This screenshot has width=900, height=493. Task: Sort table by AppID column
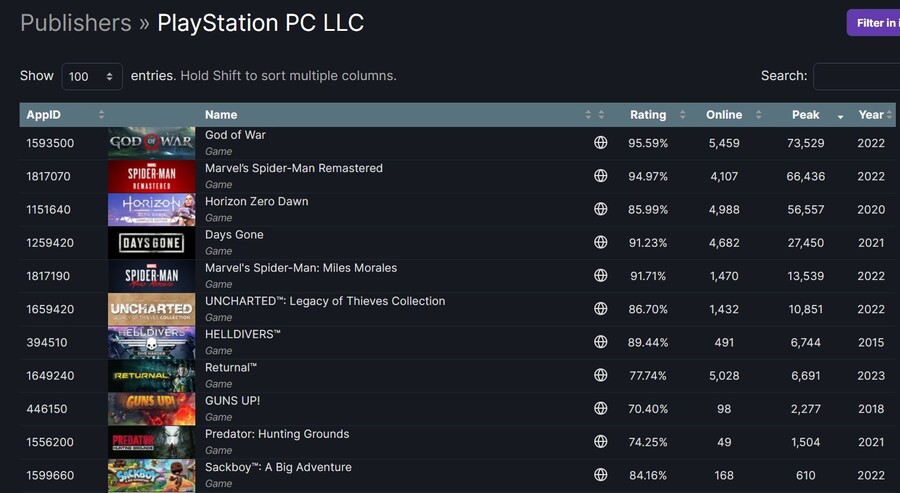[45, 115]
